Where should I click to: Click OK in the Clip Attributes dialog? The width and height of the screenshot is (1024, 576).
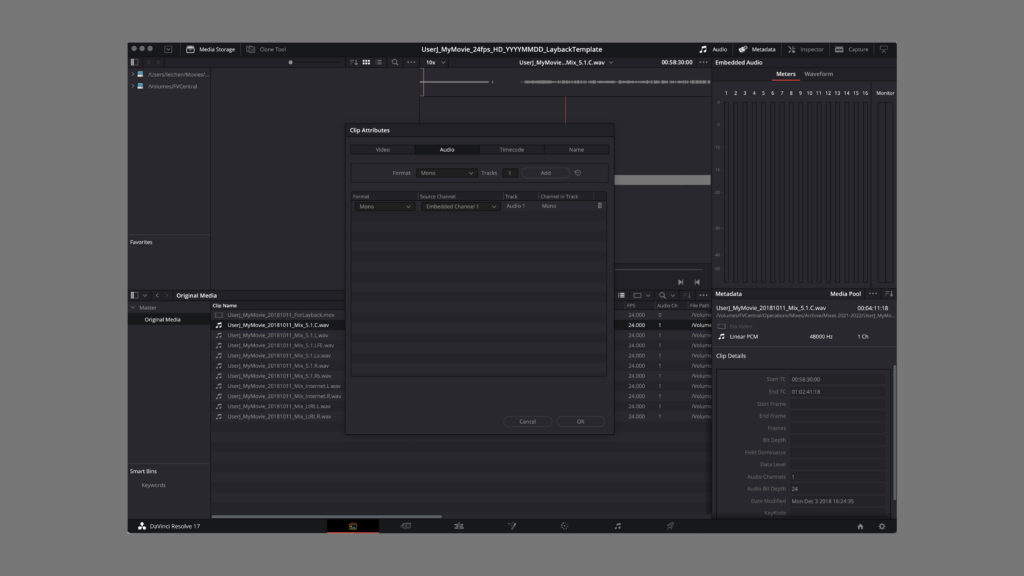coord(581,421)
